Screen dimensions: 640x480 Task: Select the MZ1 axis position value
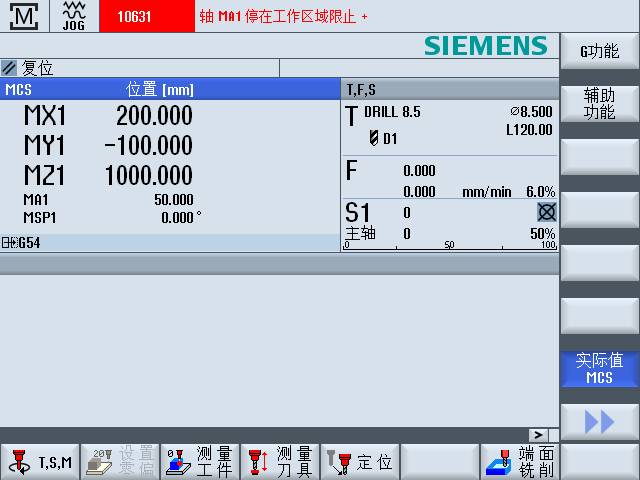pos(148,176)
